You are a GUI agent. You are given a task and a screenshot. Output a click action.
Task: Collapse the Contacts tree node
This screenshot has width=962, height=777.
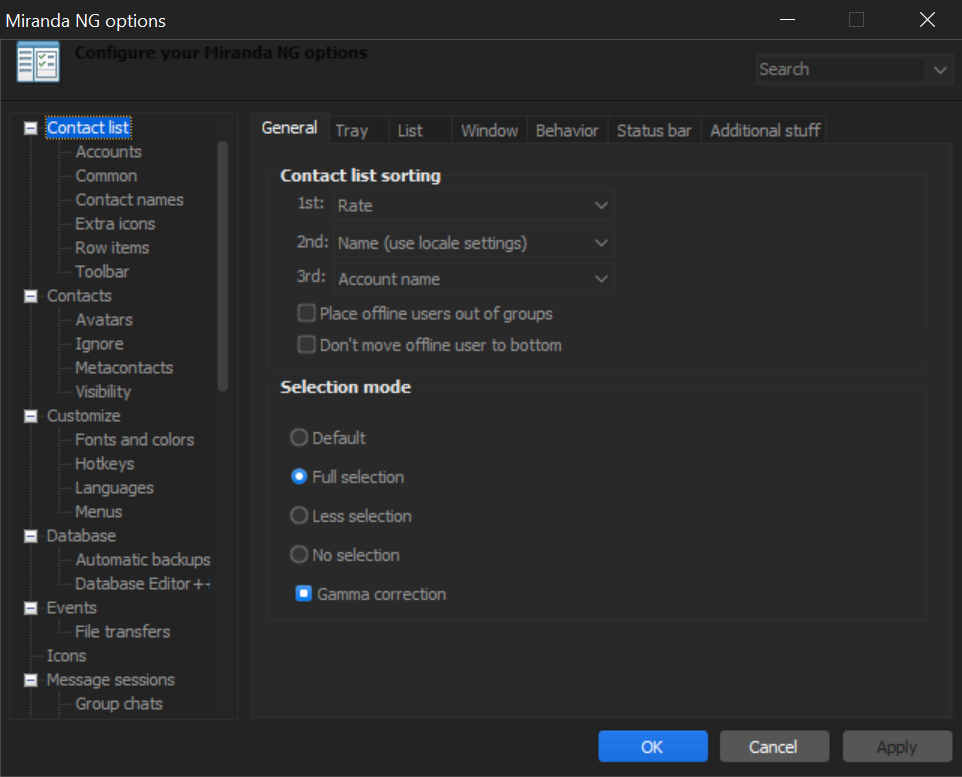(30, 296)
